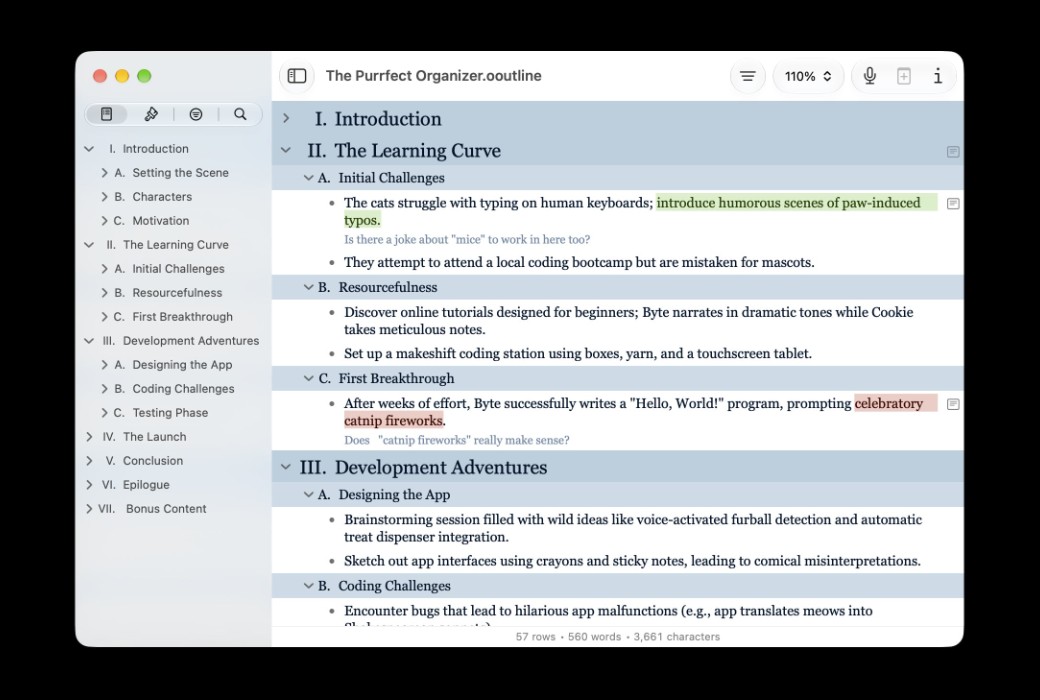Click the 57 rows word count status
The width and height of the screenshot is (1040, 700).
(618, 636)
